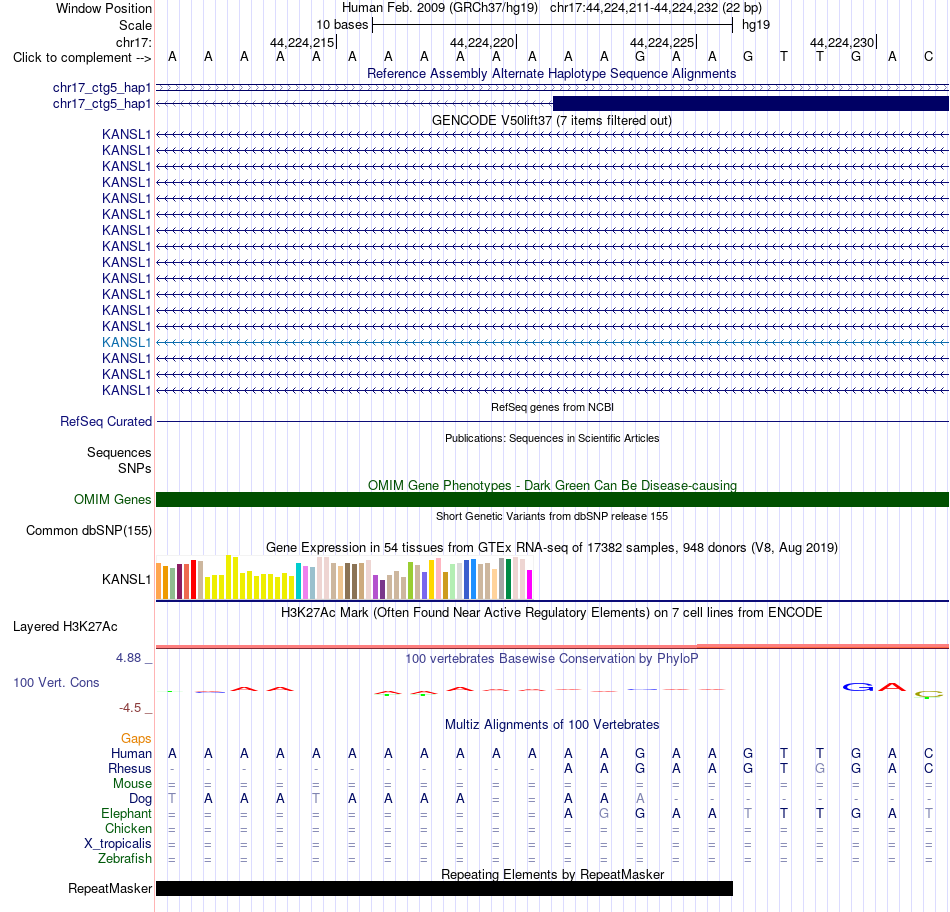Click the blue G letter in PhyloP logo
Screen dimensions: 950x912
[858, 687]
